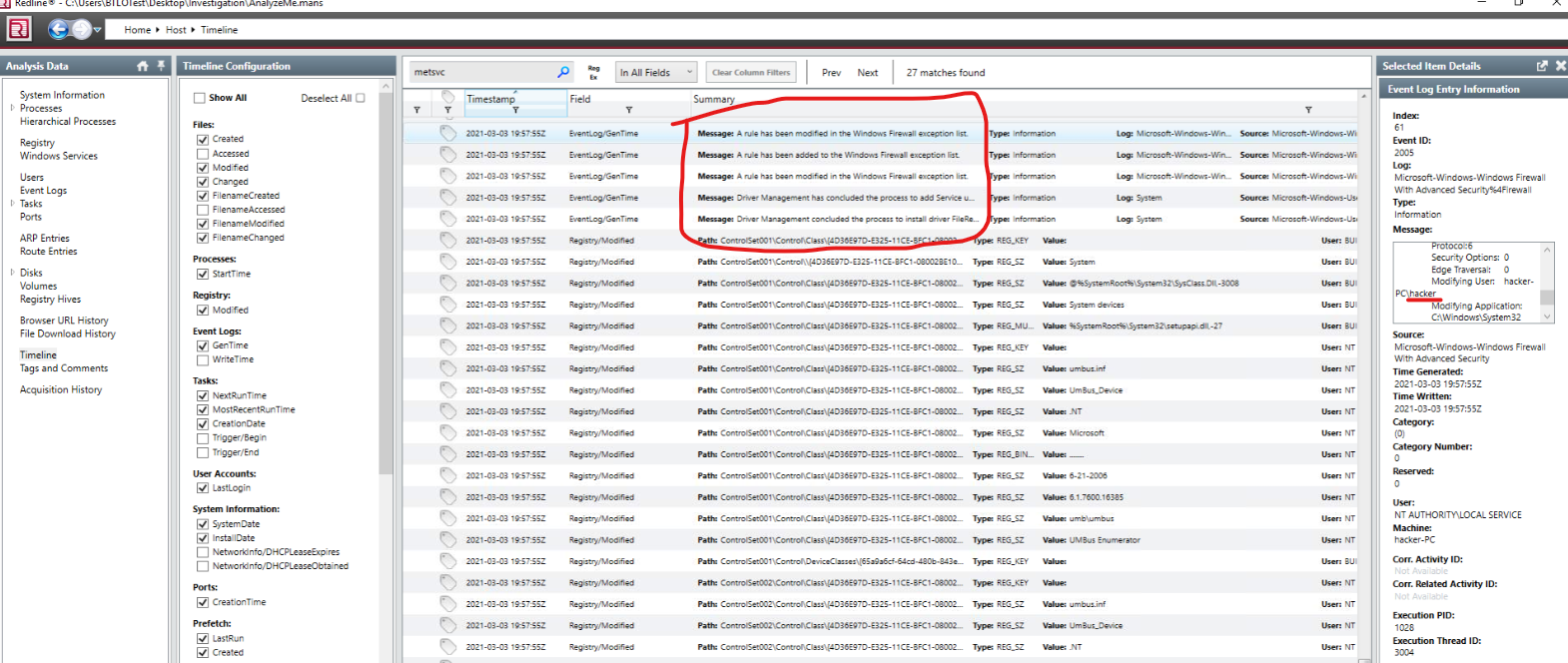
Task: Open the navigation history dropdown arrow
Action: 97,30
